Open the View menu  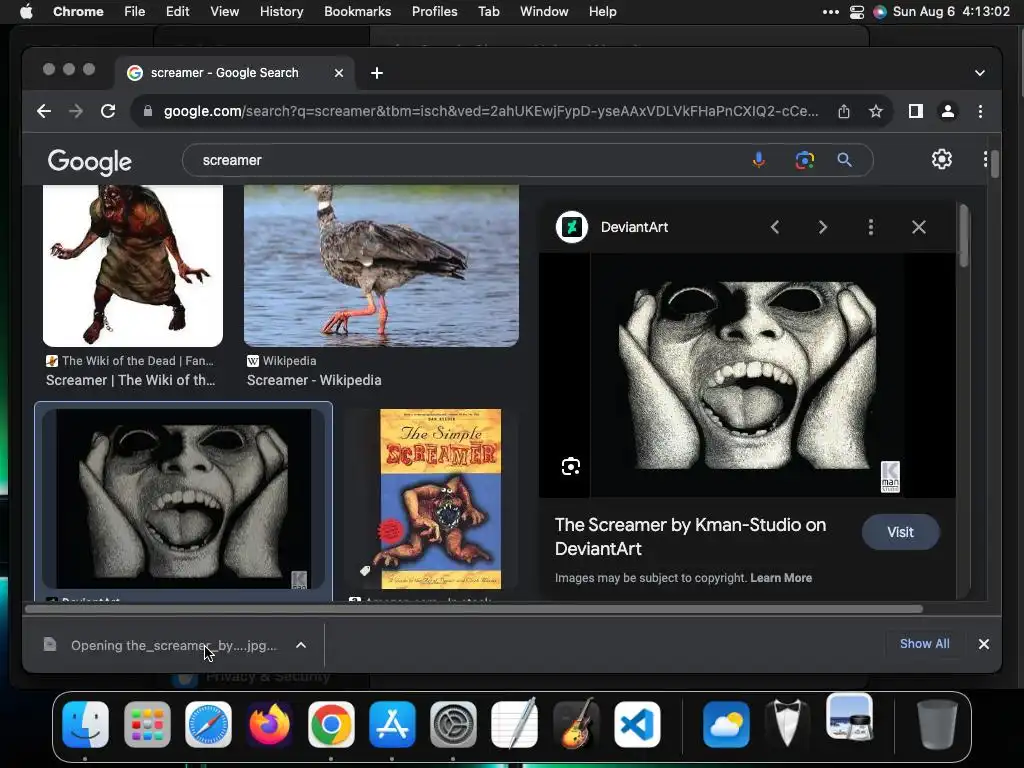[224, 12]
